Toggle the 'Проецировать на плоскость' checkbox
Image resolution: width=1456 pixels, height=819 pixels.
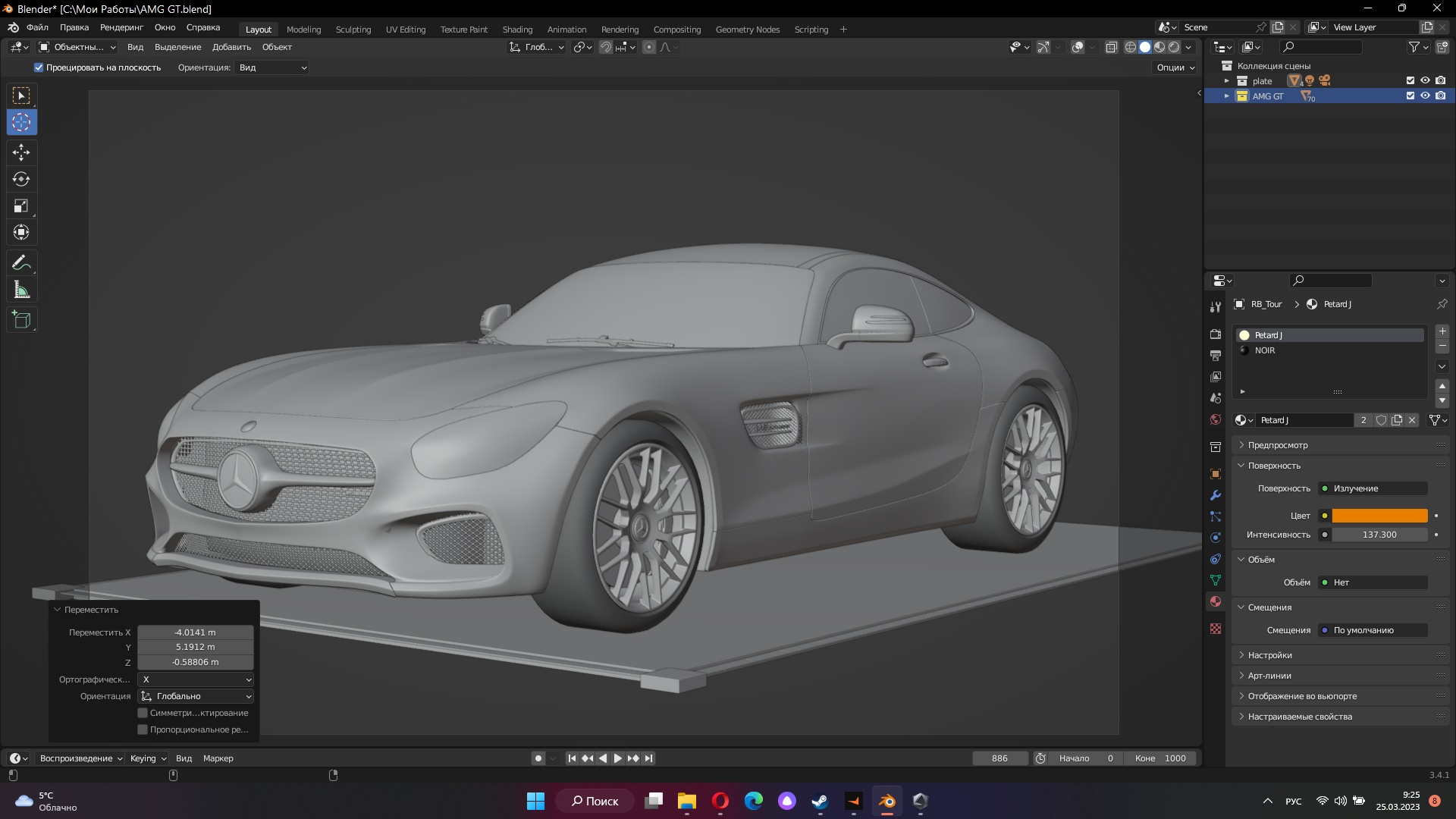click(x=39, y=67)
